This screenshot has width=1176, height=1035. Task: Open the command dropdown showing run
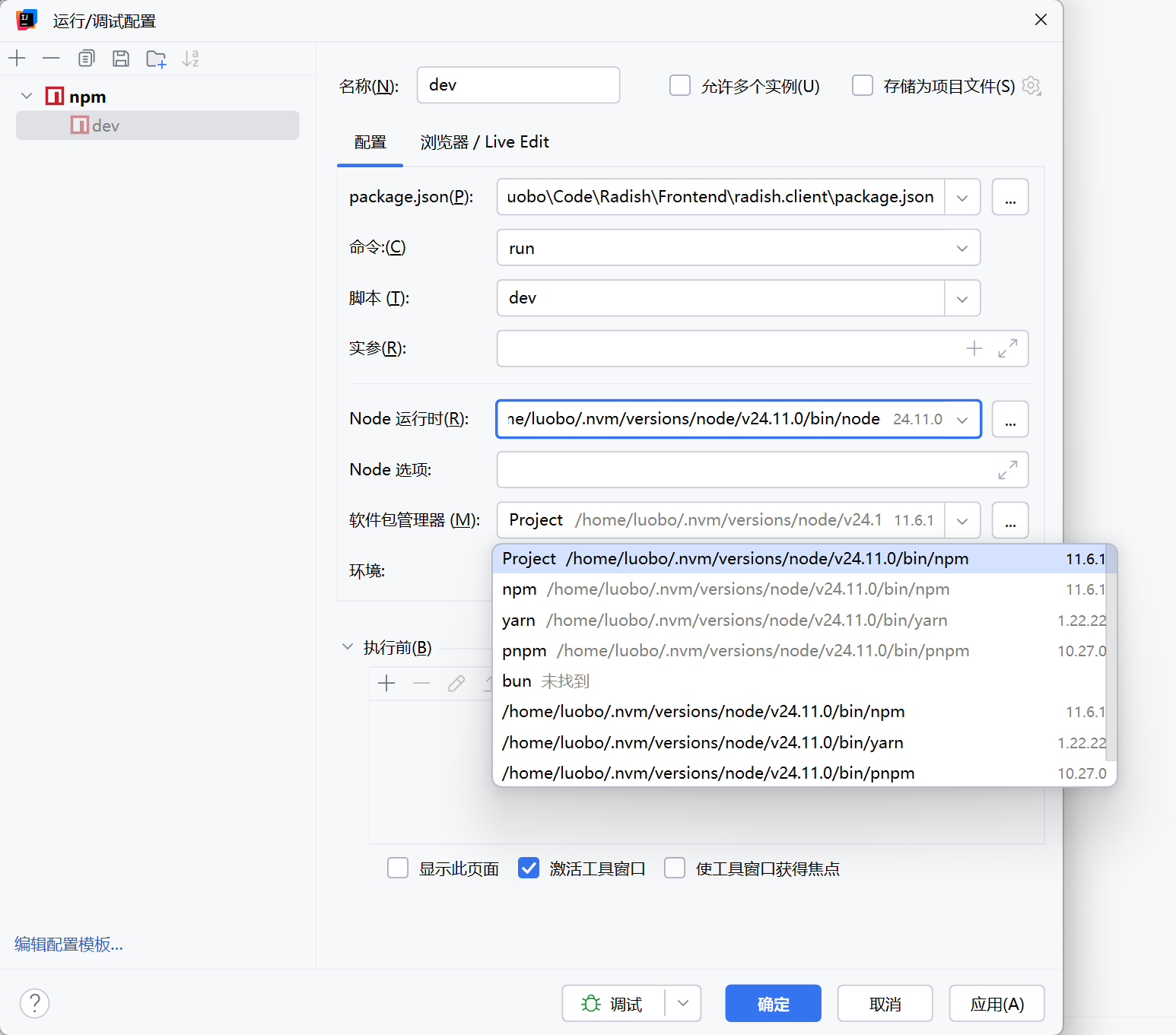(738, 248)
